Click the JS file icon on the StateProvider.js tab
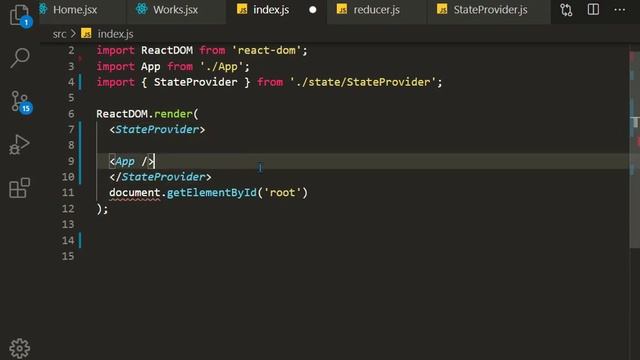640x360 pixels. pyautogui.click(x=442, y=9)
